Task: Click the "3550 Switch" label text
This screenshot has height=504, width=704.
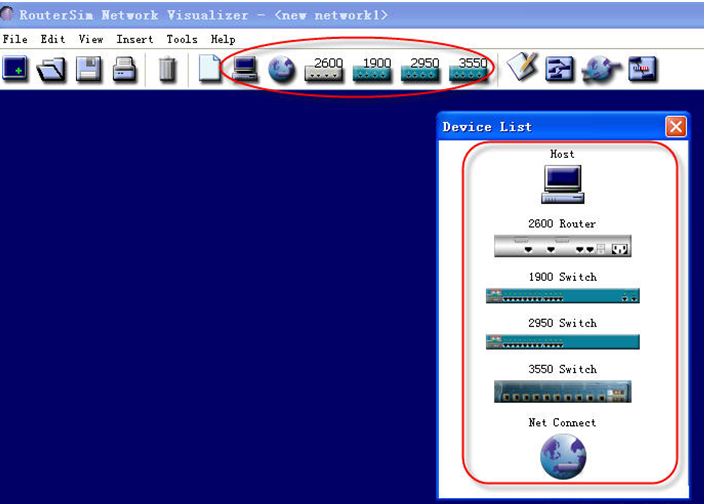Action: coord(563,369)
